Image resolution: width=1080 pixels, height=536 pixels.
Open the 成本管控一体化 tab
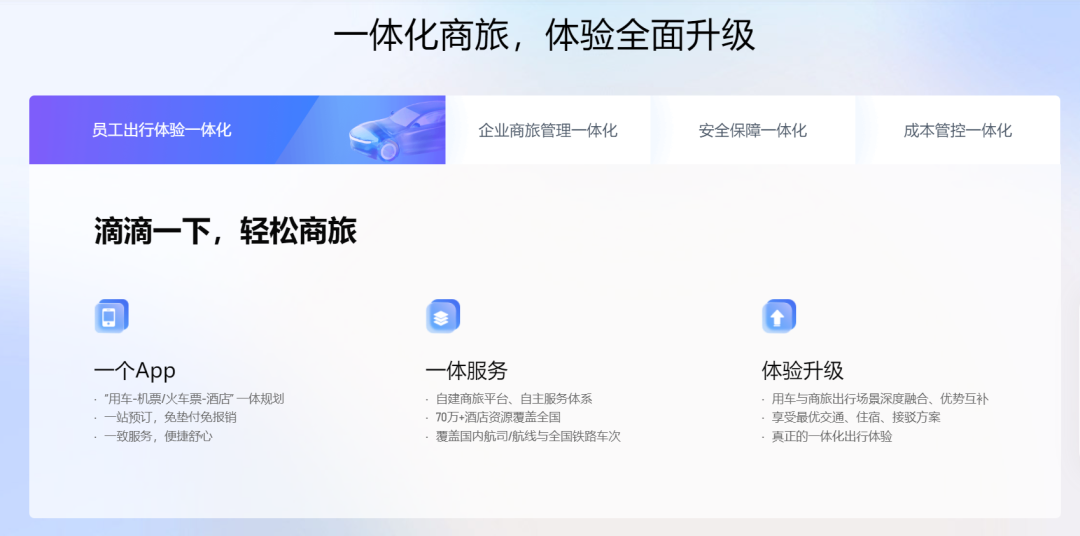pyautogui.click(x=957, y=130)
